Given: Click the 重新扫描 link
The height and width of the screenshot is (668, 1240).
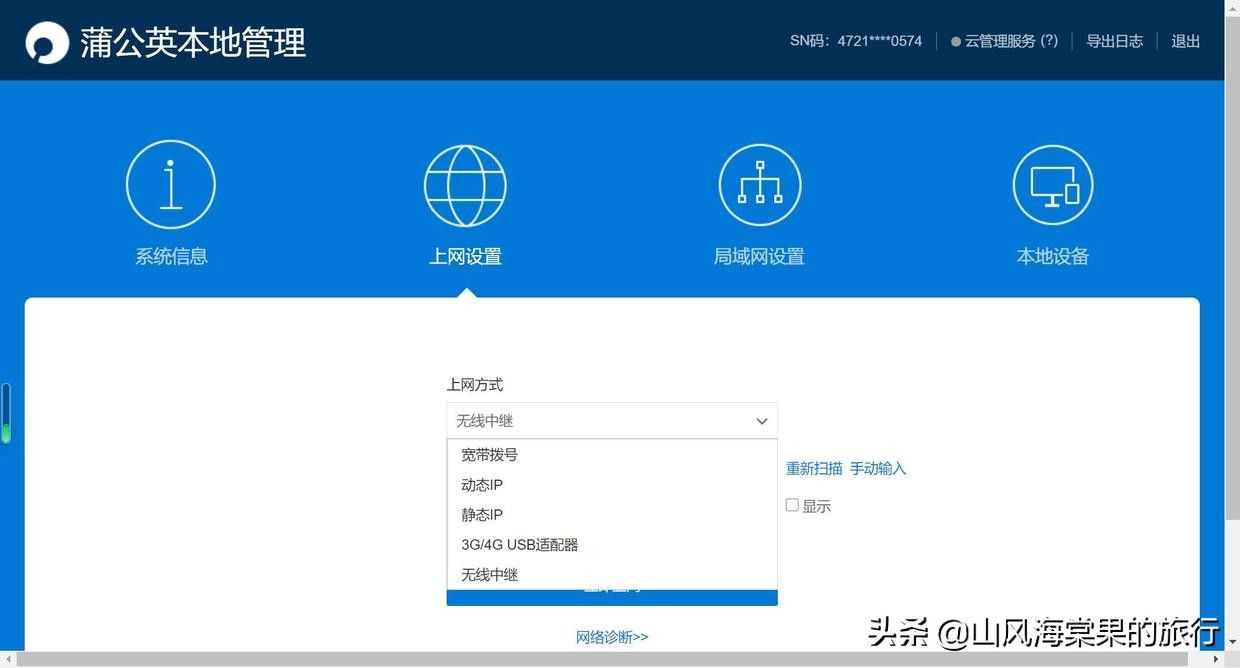Looking at the screenshot, I should pyautogui.click(x=814, y=468).
